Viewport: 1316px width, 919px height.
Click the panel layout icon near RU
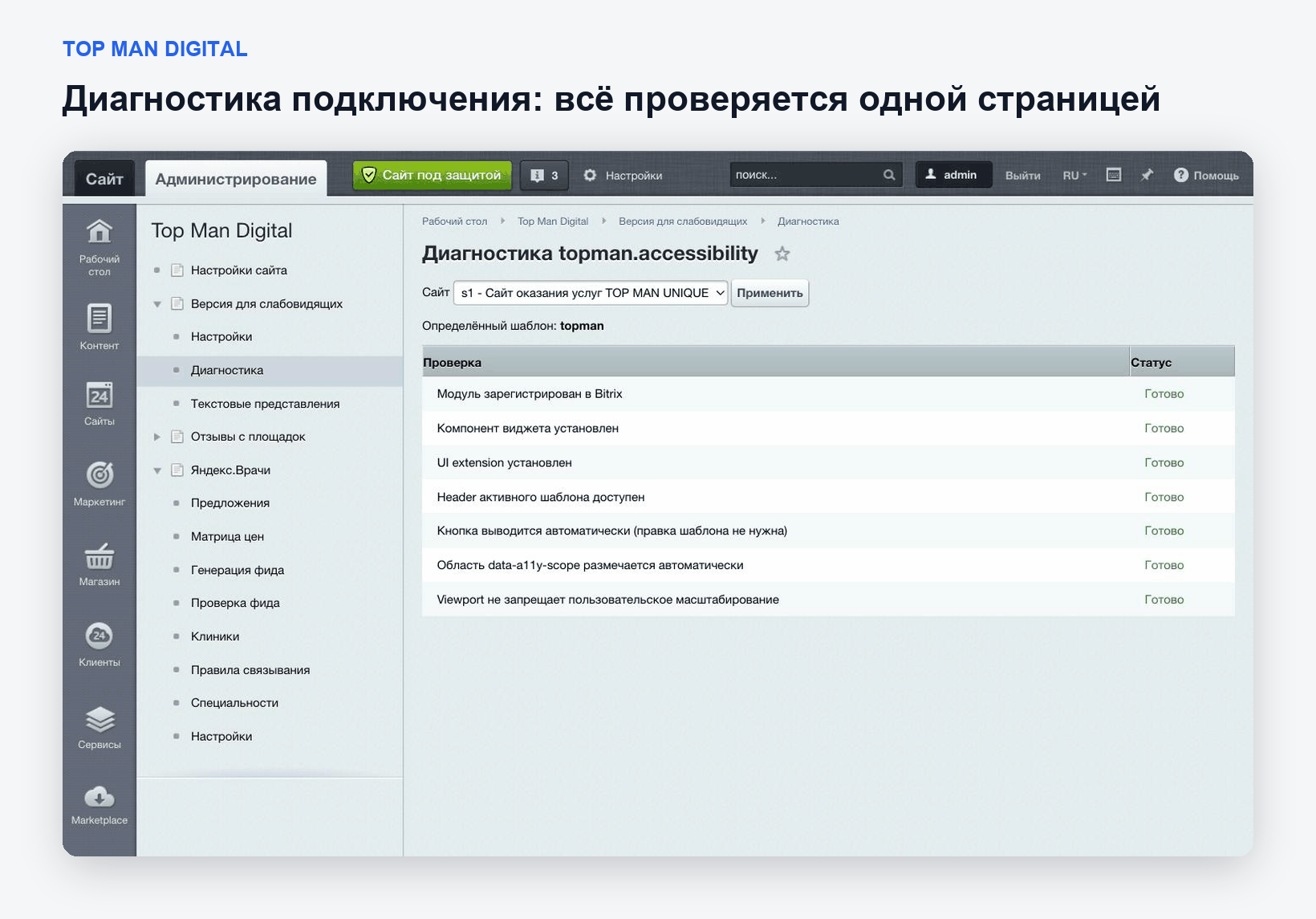[x=1114, y=175]
